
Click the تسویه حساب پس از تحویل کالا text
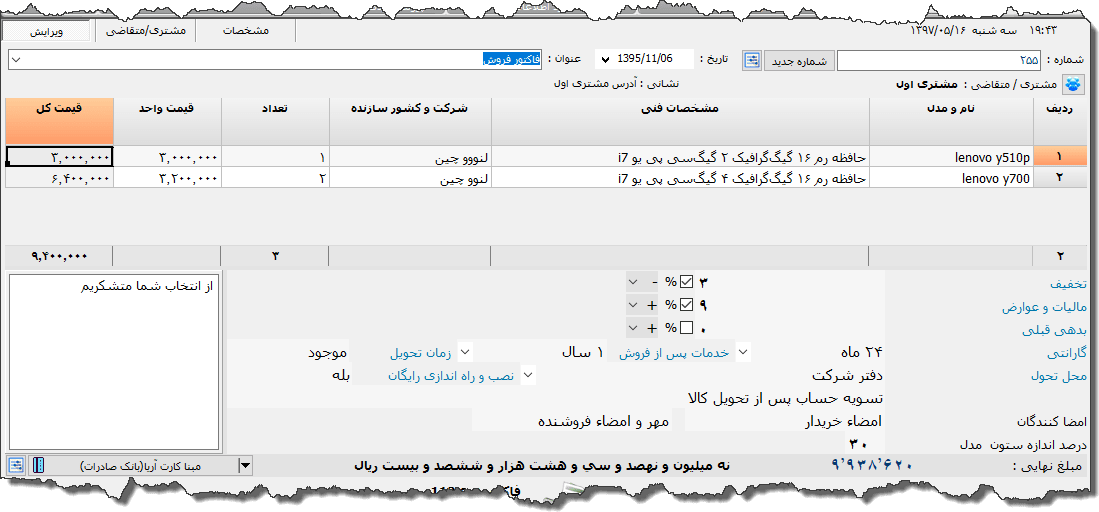(786, 398)
